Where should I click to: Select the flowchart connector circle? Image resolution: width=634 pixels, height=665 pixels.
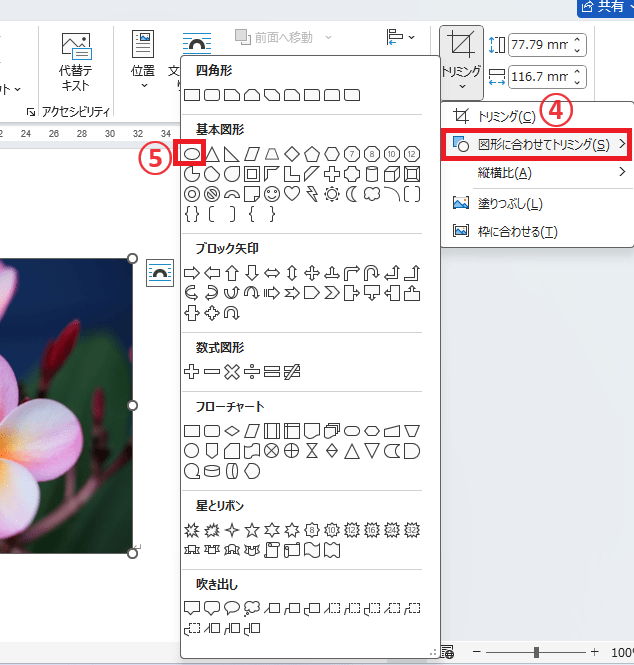point(192,451)
